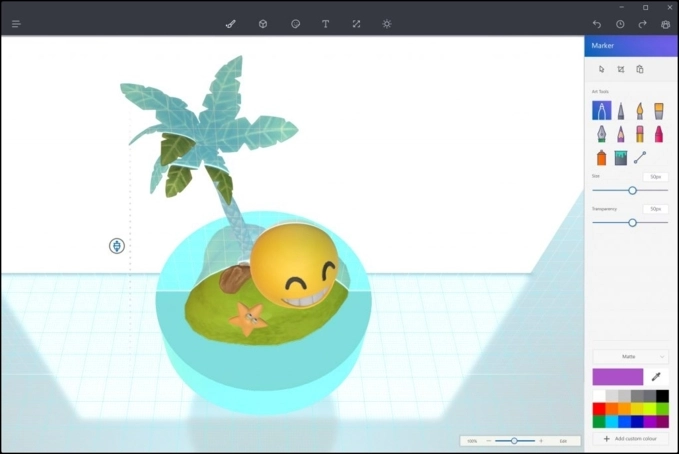Adjust the brush Size slider handle
The image size is (679, 454).
[x=632, y=190]
